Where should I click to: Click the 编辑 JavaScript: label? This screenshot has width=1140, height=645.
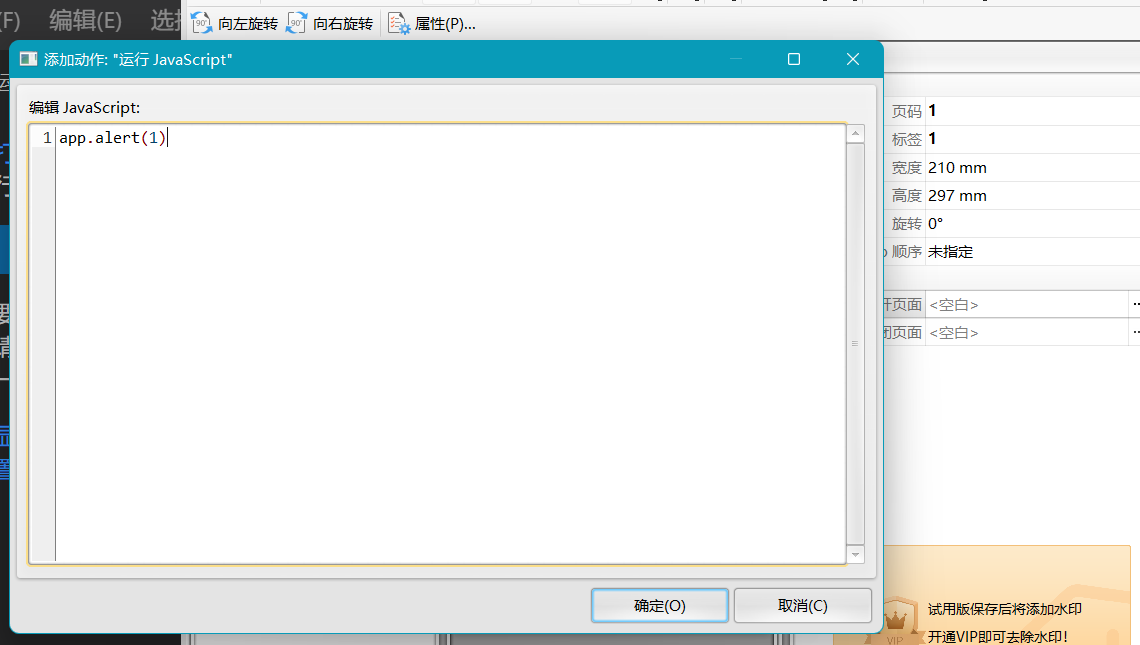click(x=84, y=108)
